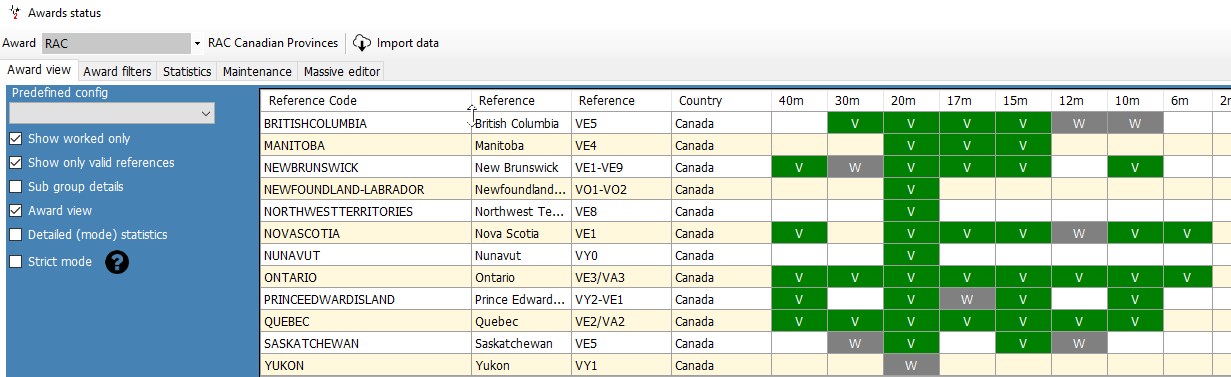The height and width of the screenshot is (377, 1231).
Task: Select the gray W 20m cell for YUKON
Action: (911, 366)
